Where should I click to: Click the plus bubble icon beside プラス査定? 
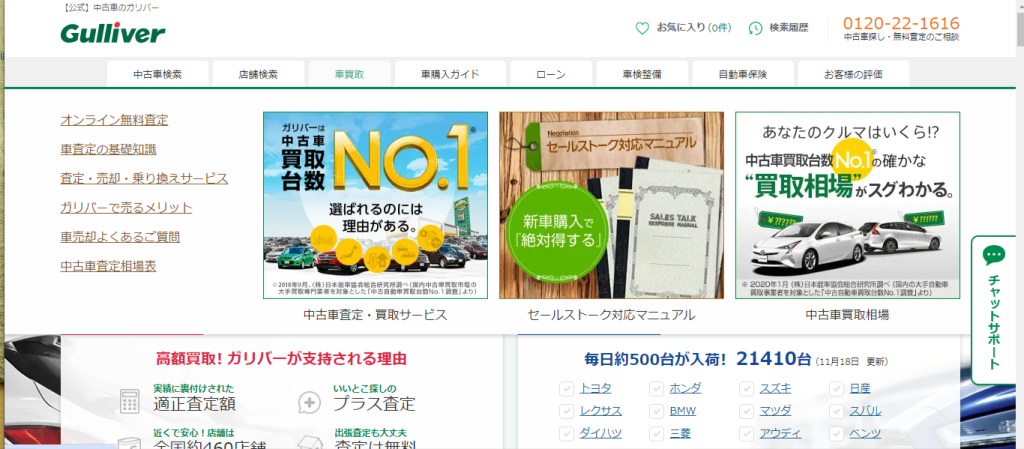click(x=309, y=403)
